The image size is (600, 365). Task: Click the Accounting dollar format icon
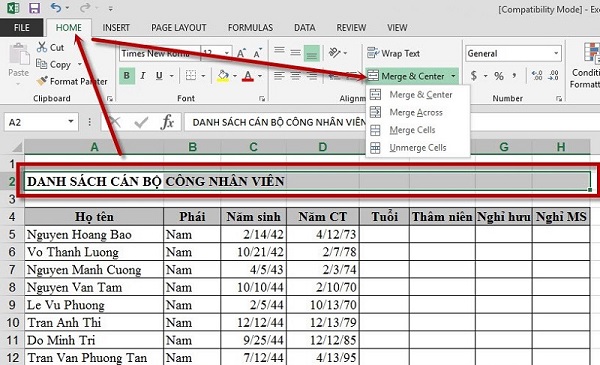click(474, 76)
